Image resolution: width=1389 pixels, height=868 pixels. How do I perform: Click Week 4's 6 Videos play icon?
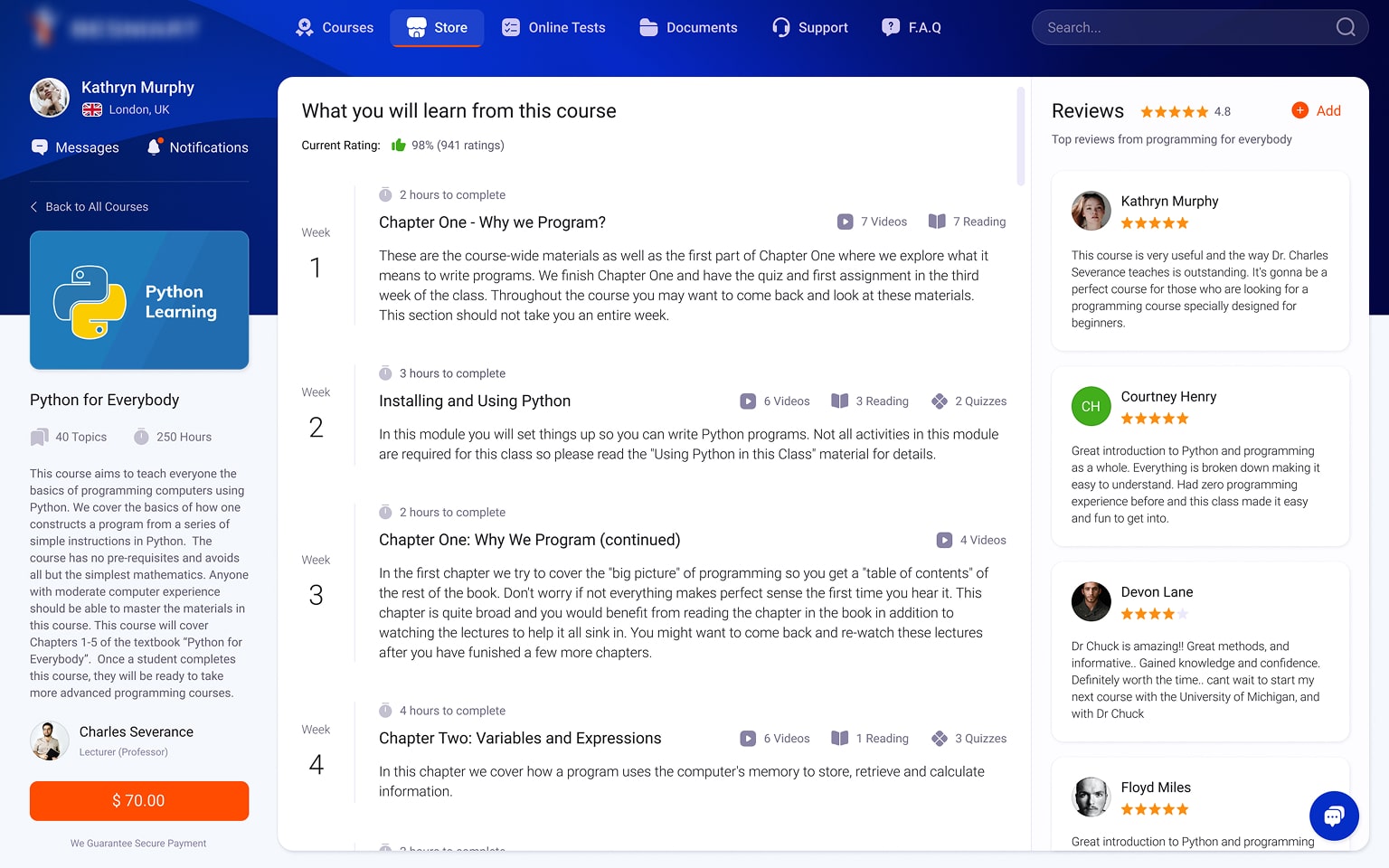click(748, 738)
